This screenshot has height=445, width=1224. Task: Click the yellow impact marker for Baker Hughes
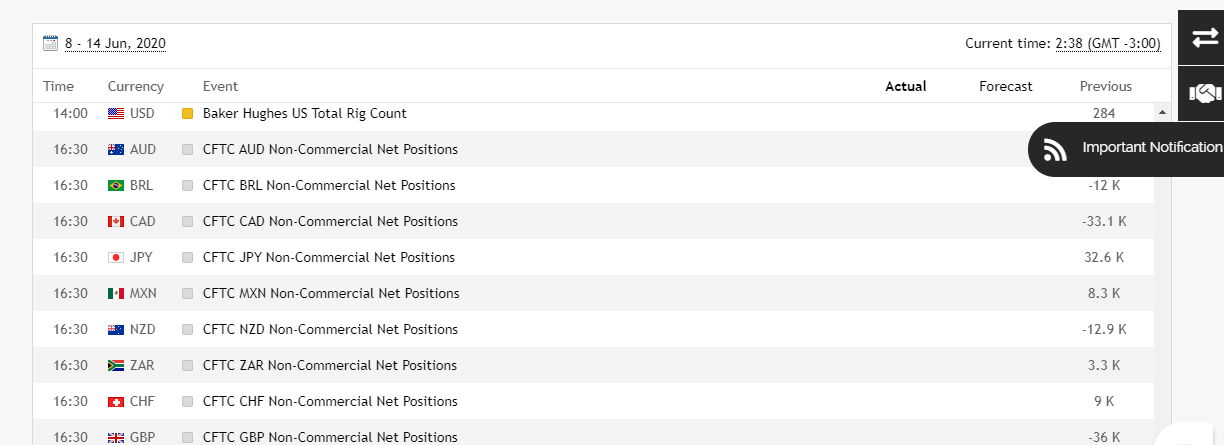187,114
